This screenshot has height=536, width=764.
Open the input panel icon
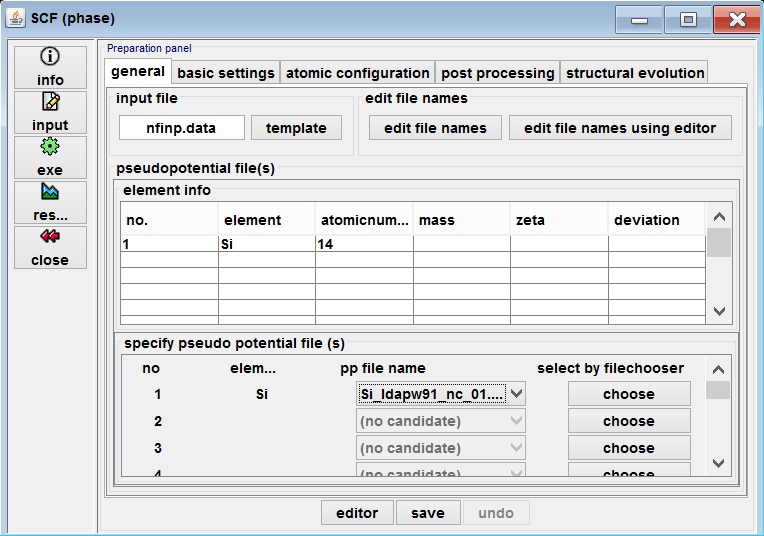[x=49, y=102]
